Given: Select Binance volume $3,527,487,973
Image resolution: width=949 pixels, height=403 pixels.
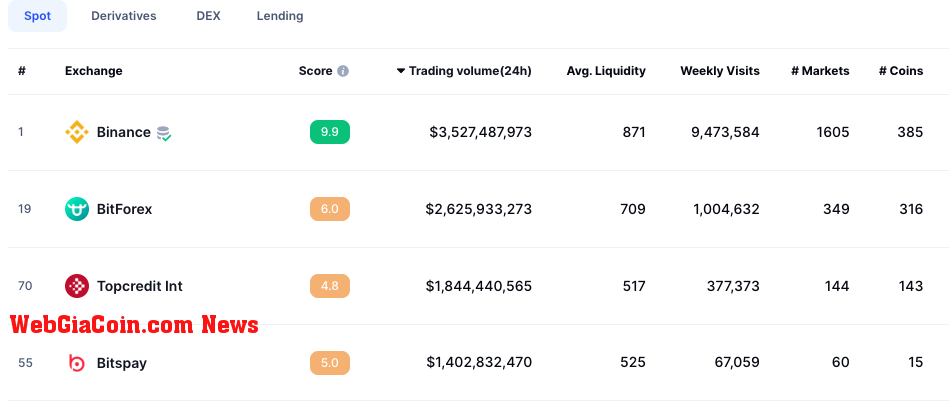Looking at the screenshot, I should click(481, 132).
